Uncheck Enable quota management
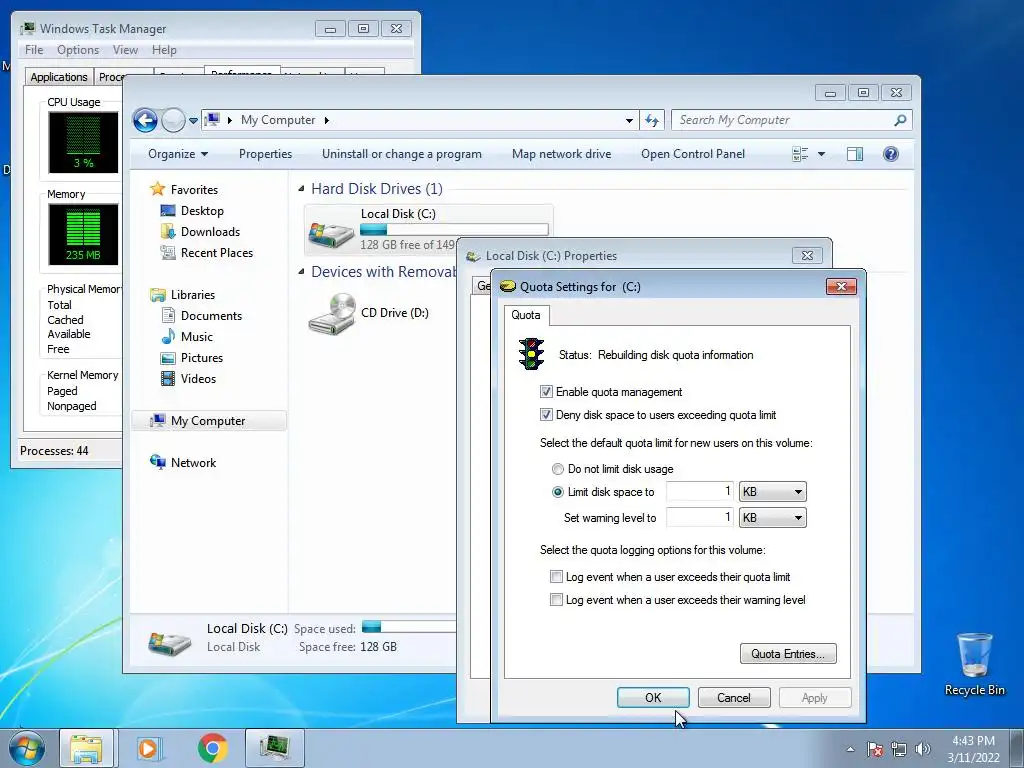 [546, 392]
